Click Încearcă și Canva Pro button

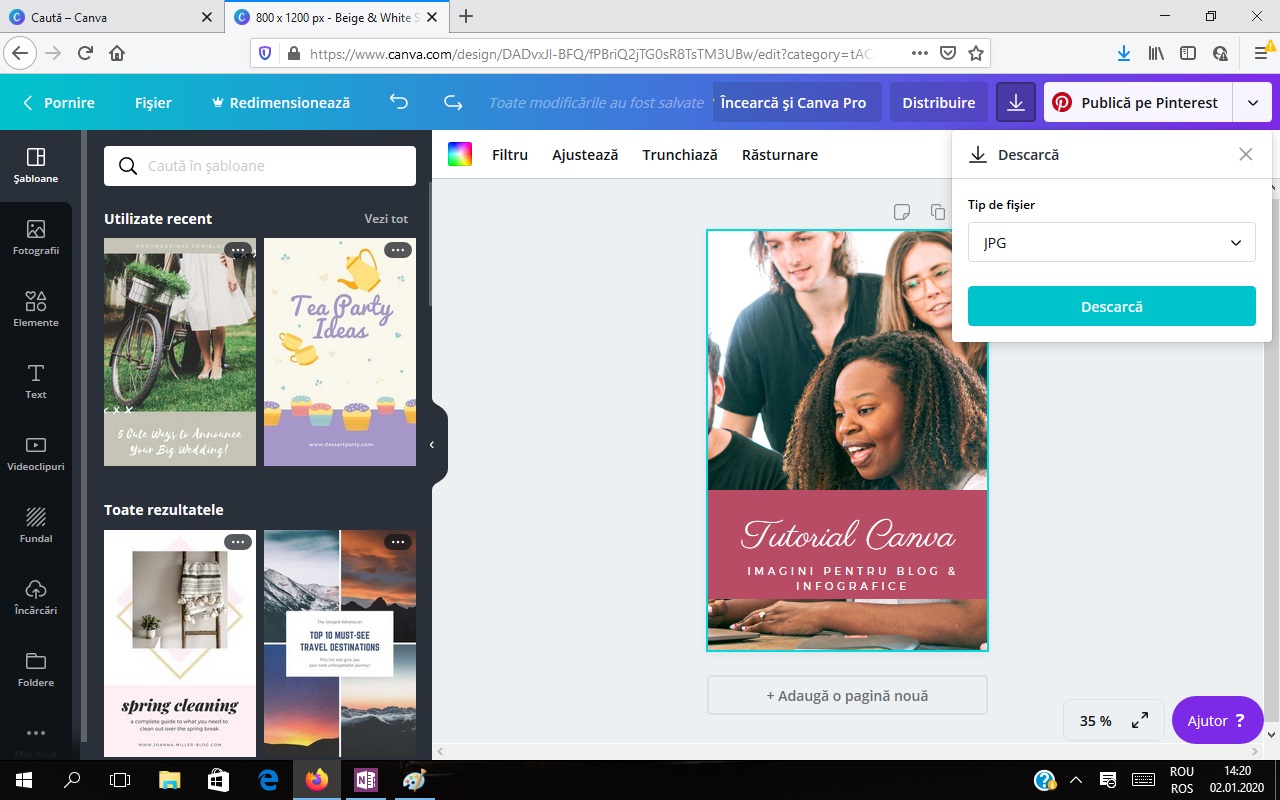[796, 102]
